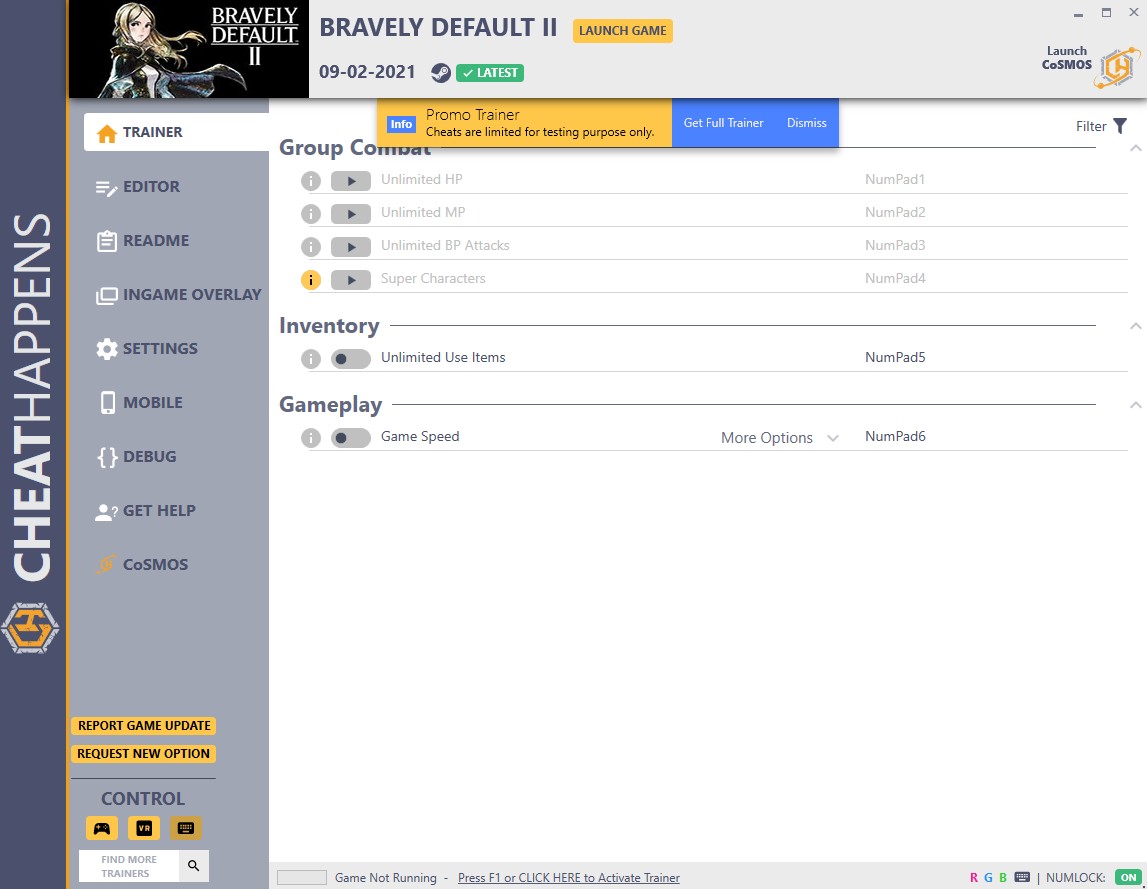This screenshot has height=889, width=1147.
Task: Click info icon for Game Speed
Action: 311,438
